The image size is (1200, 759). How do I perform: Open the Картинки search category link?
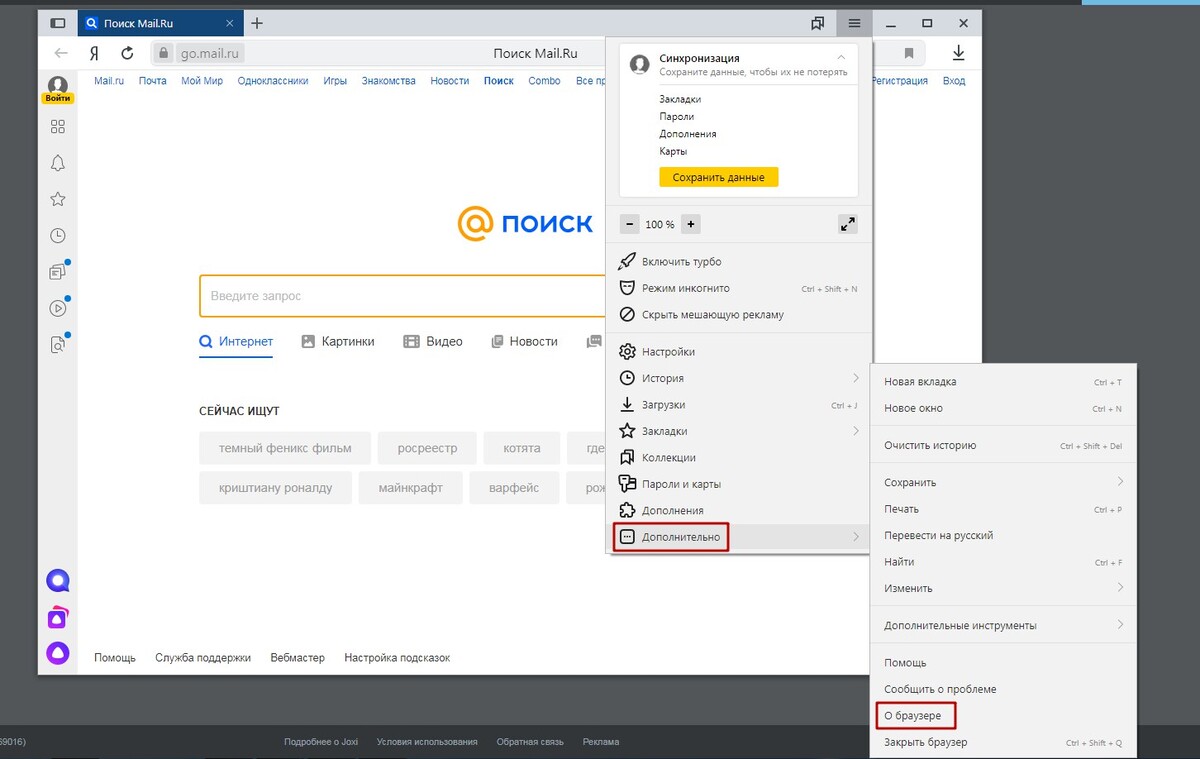click(x=338, y=341)
